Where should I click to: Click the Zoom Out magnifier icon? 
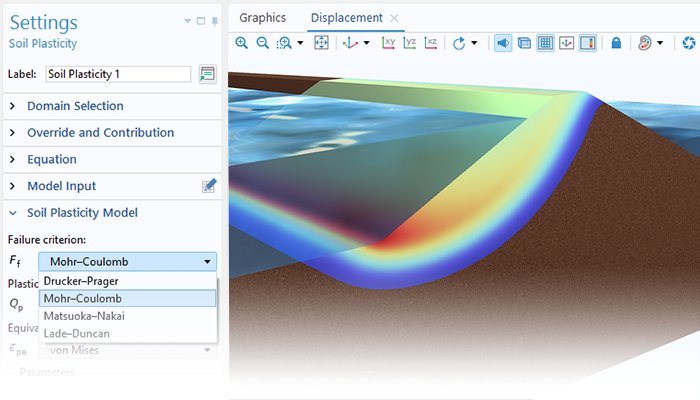click(x=262, y=43)
